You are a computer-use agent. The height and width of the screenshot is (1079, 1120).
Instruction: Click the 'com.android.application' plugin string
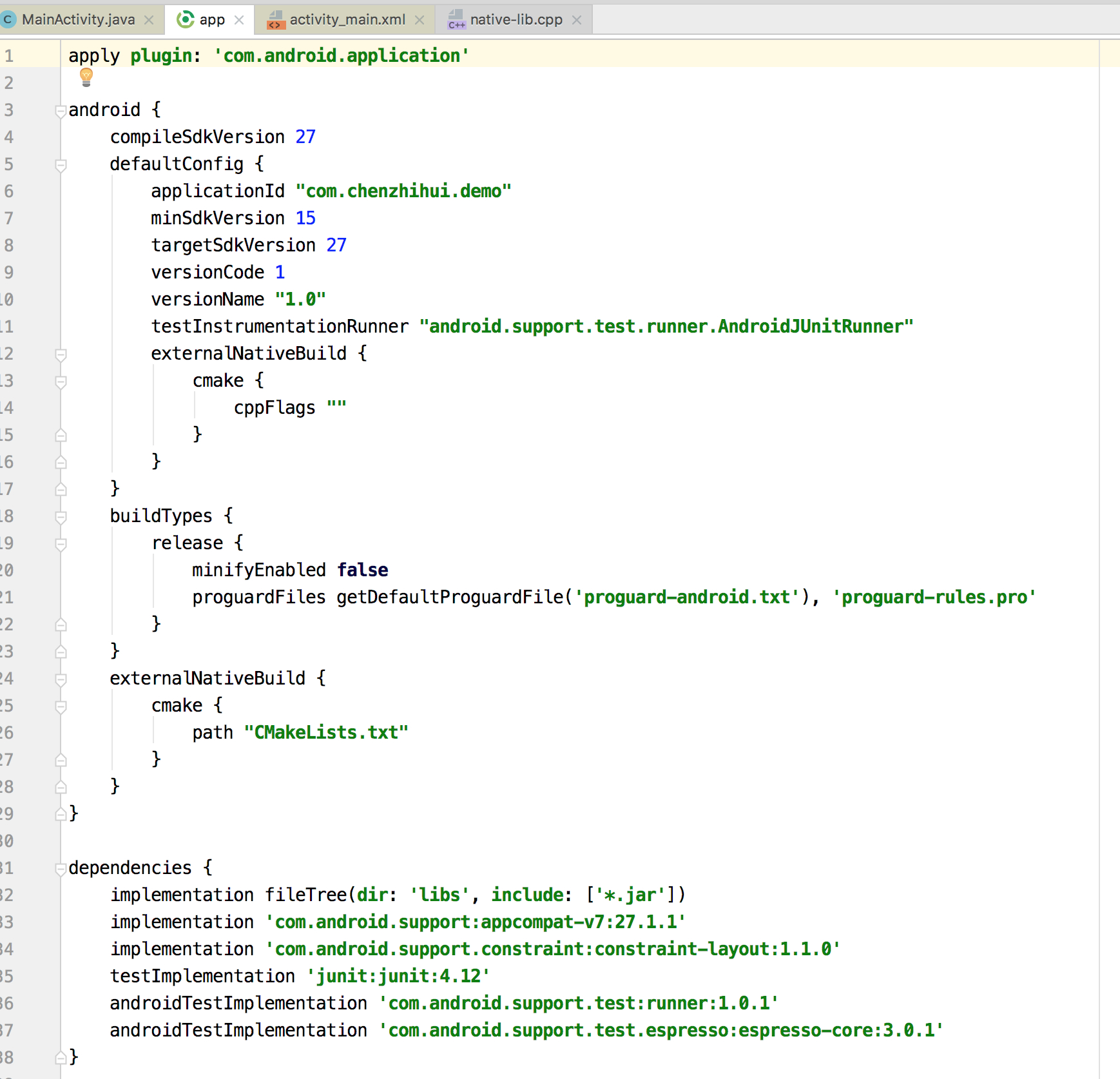(342, 55)
